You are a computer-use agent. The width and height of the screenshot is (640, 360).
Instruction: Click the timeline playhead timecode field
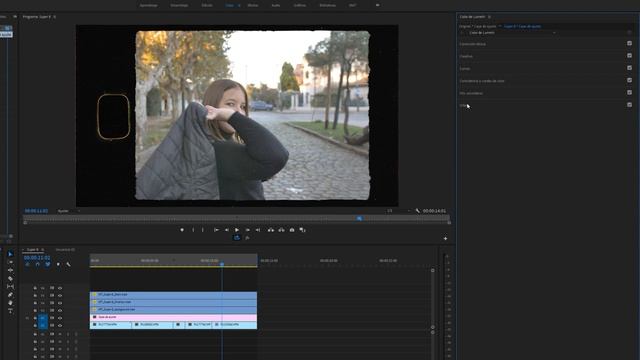coord(37,258)
